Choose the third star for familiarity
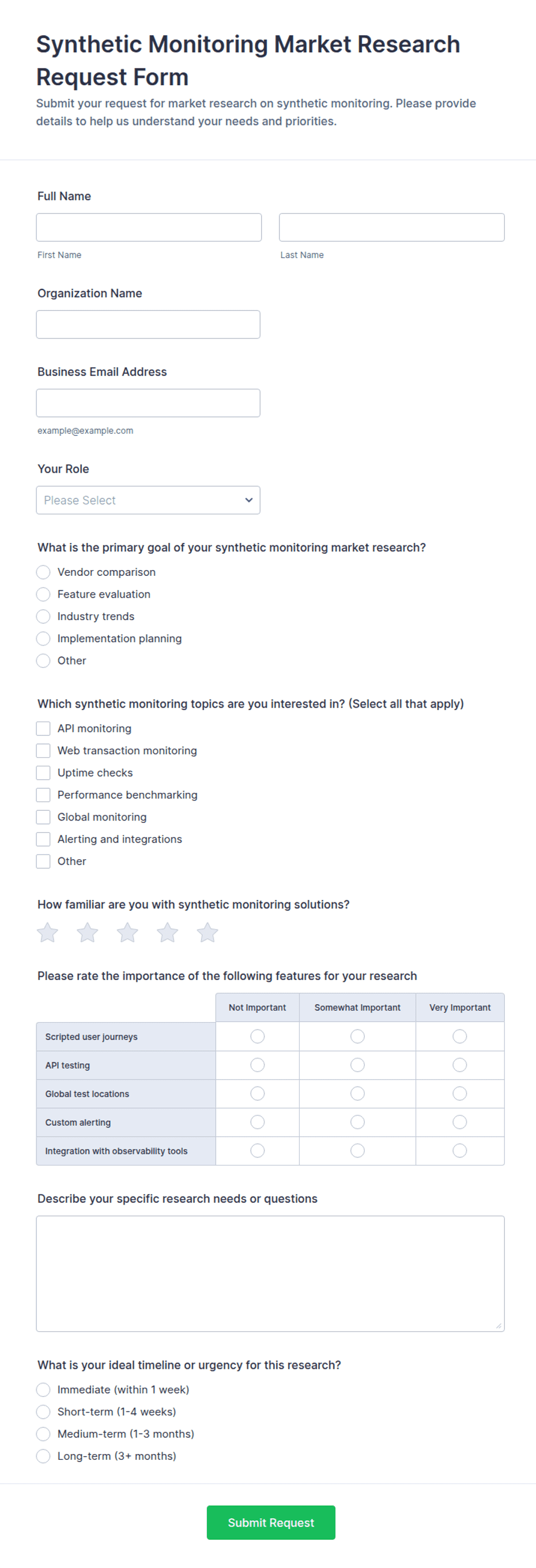Viewport: 536px width, 1568px height. pyautogui.click(x=127, y=932)
